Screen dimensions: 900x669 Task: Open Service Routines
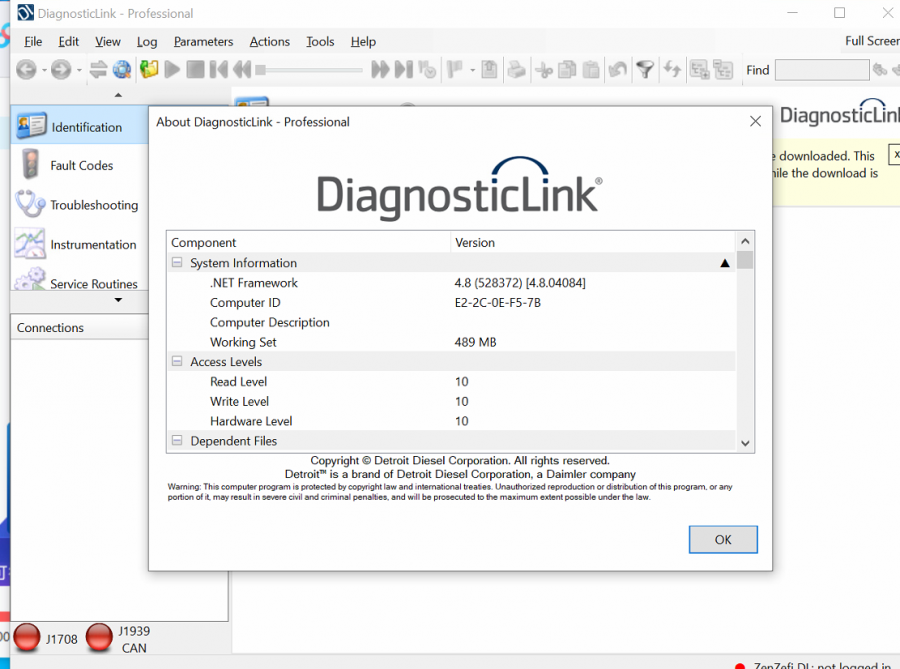tap(90, 283)
